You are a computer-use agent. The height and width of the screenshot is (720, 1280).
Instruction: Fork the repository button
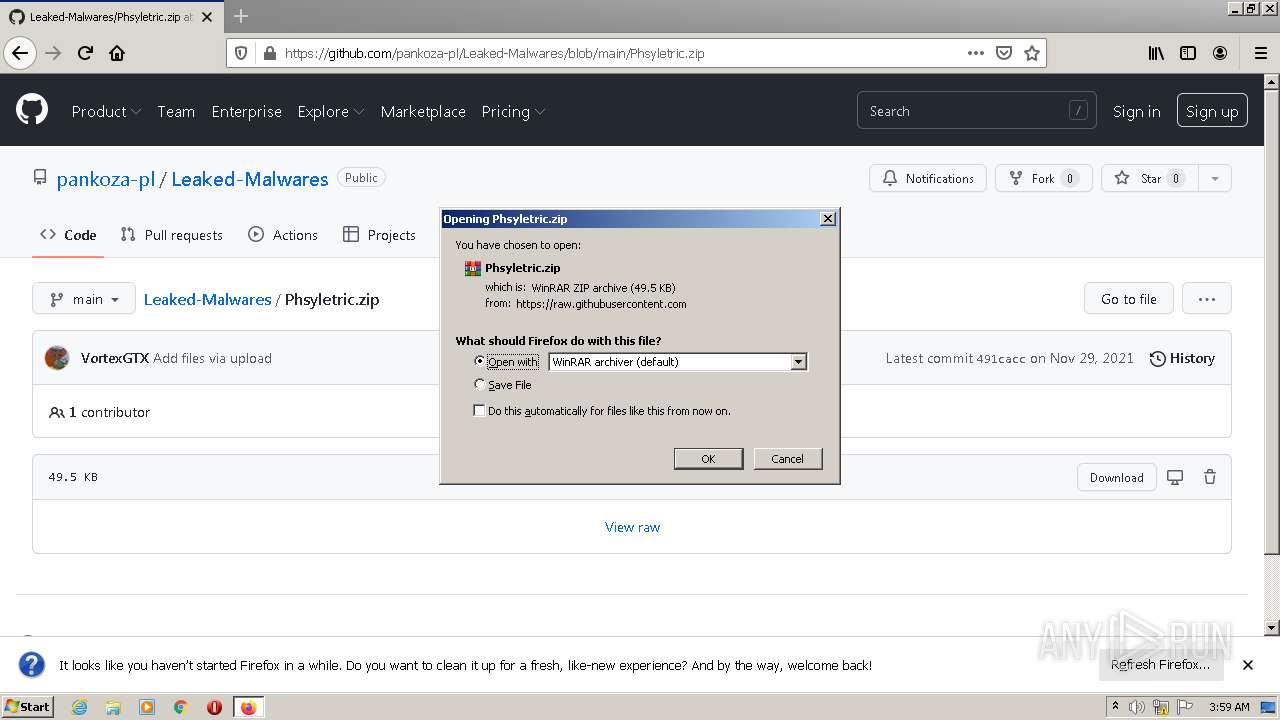pos(1044,178)
